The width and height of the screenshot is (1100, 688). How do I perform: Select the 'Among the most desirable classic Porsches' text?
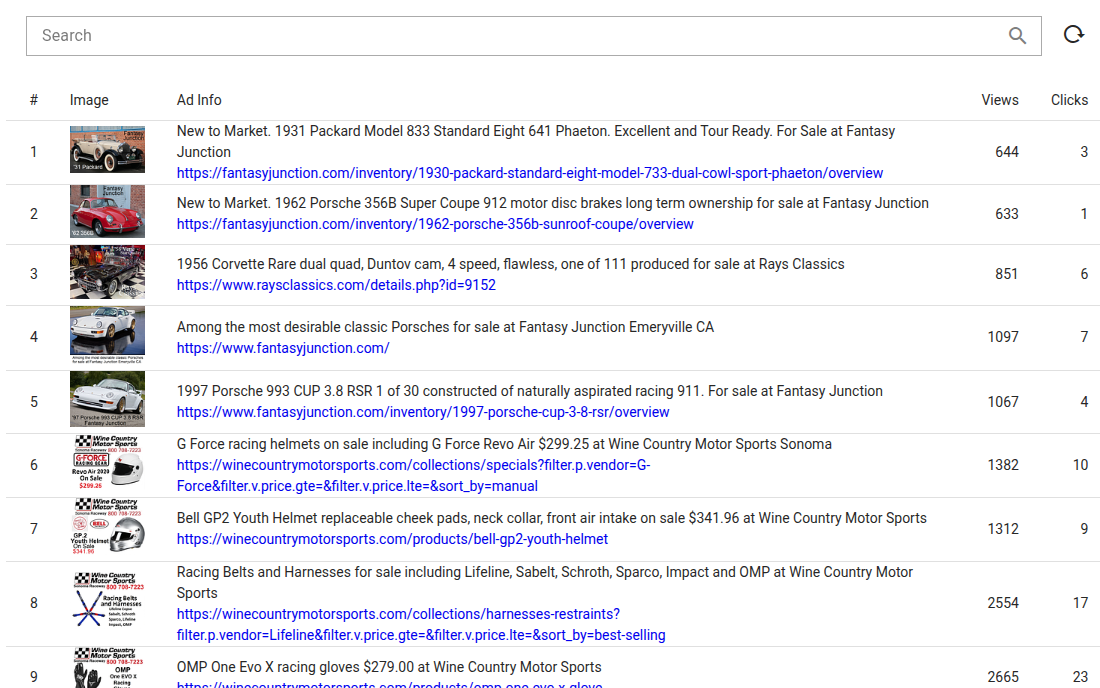pos(445,328)
